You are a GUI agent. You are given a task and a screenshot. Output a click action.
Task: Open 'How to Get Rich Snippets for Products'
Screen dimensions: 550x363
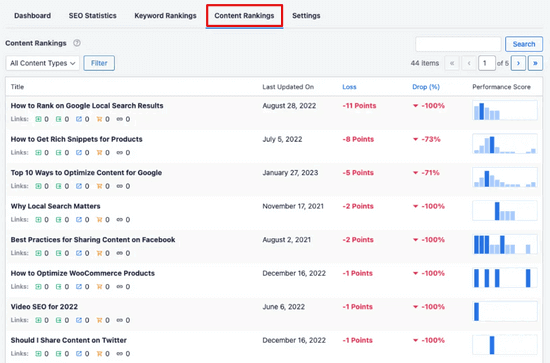tap(76, 139)
